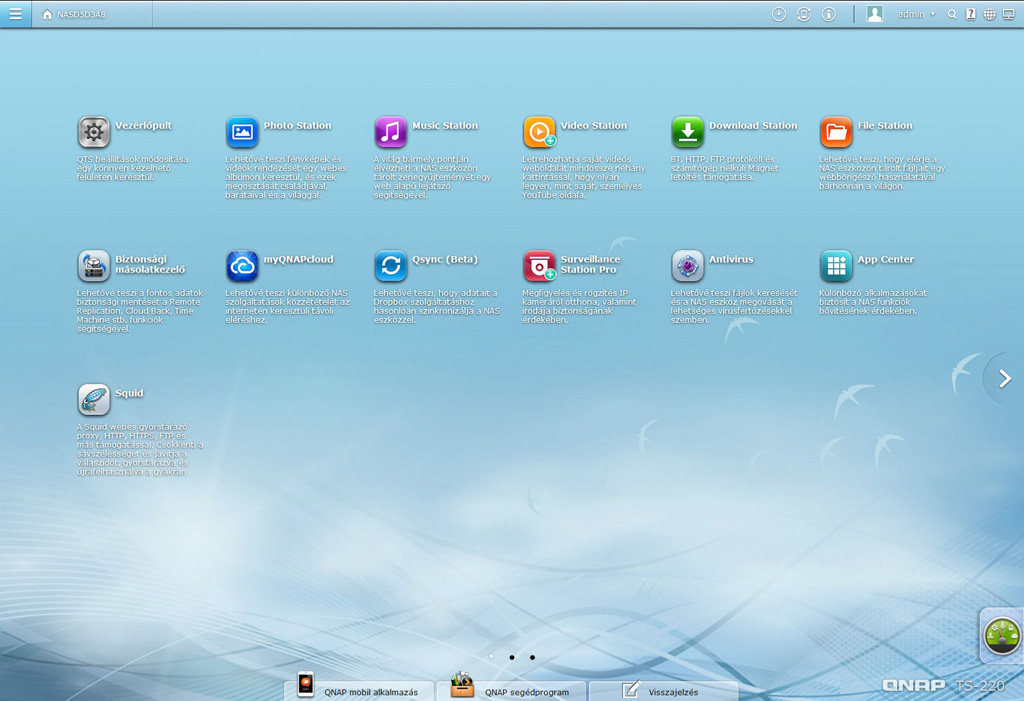This screenshot has width=1024, height=701.
Task: Go to next desktop page arrow
Action: (1005, 379)
